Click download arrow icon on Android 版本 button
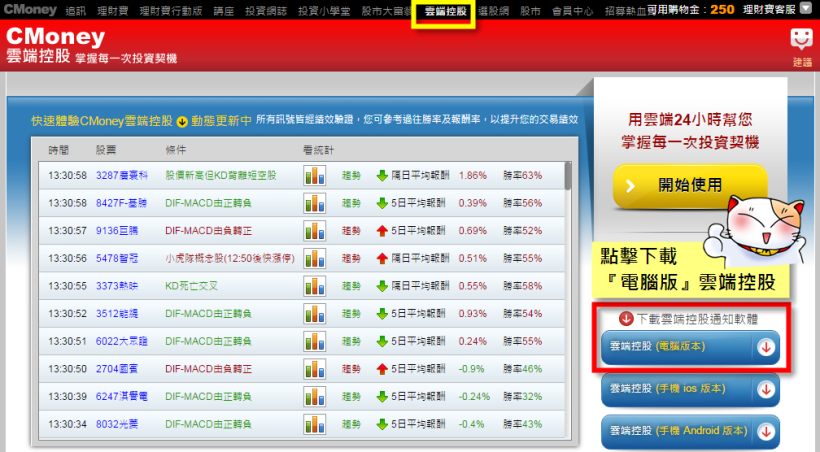 pyautogui.click(x=766, y=432)
